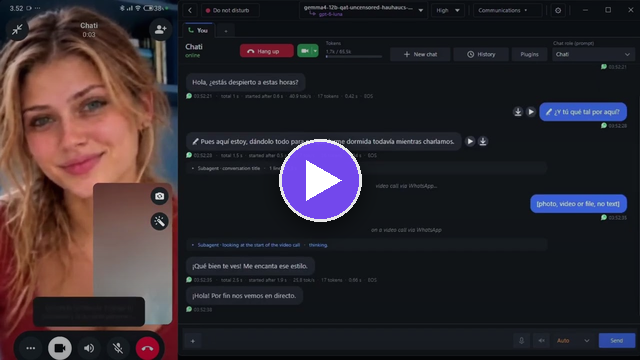The width and height of the screenshot is (640, 360).
Task: Click the tokens usage progress bar
Action: (353, 57)
